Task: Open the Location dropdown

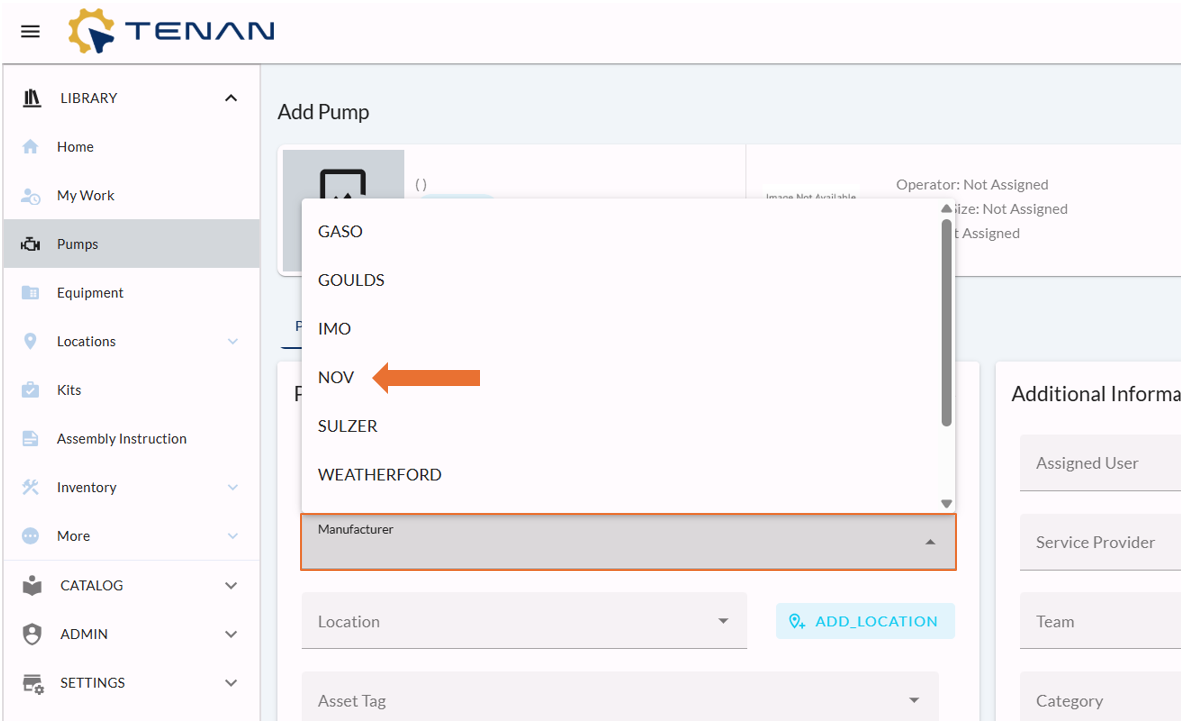Action: point(524,621)
